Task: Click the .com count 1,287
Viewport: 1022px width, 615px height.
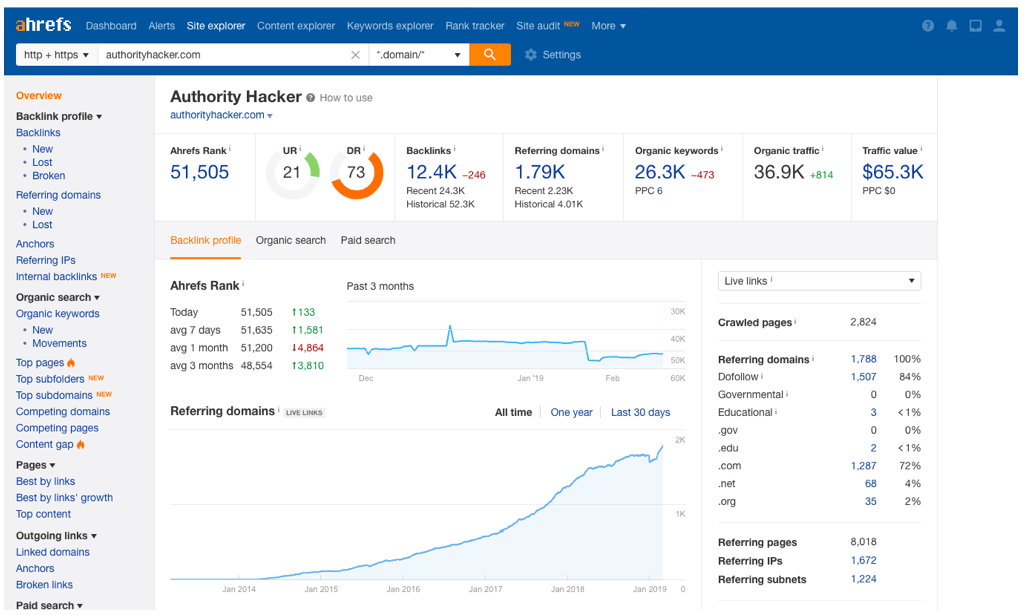Action: [x=864, y=466]
